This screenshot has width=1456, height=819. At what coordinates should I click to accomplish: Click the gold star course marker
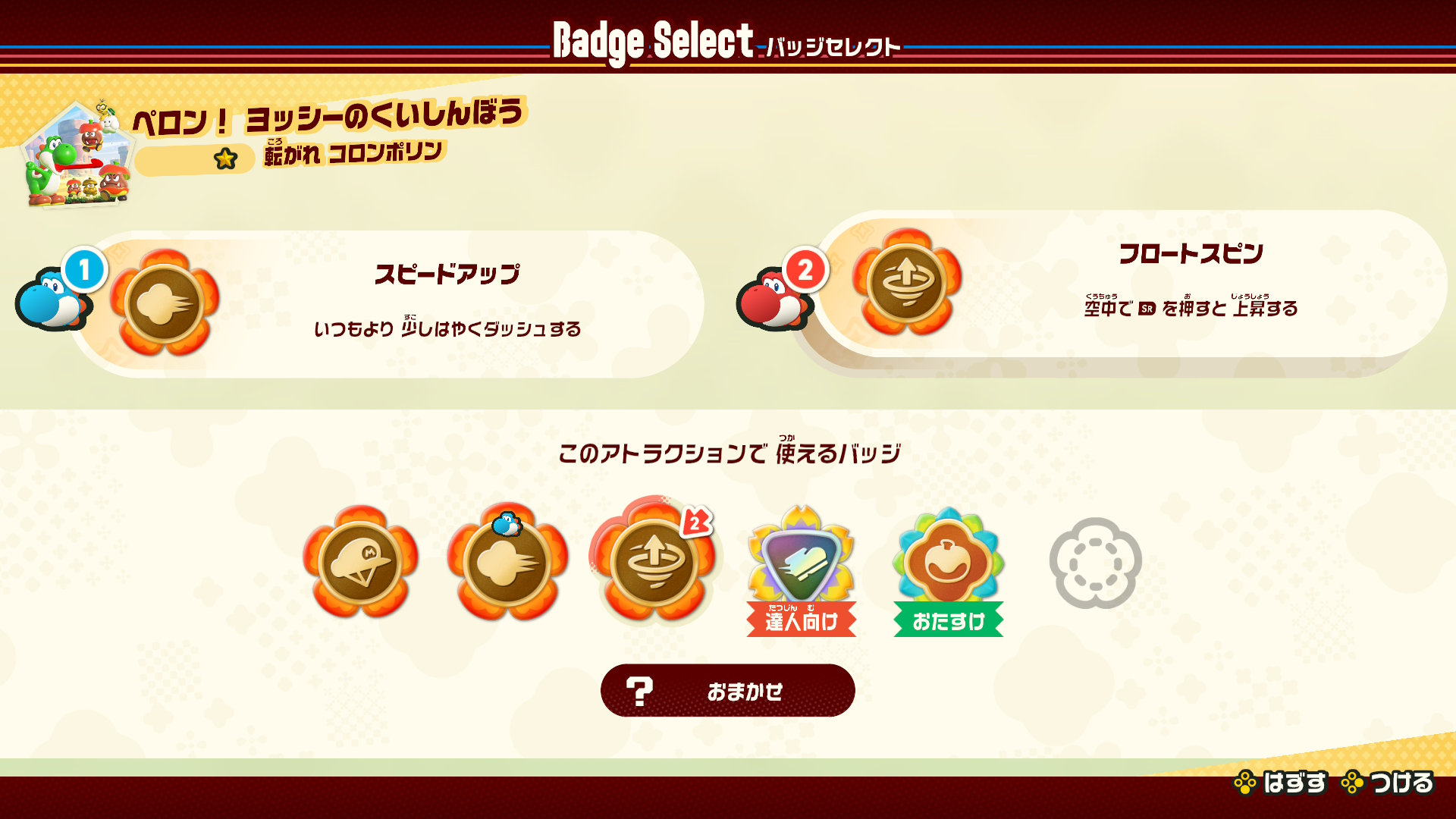(x=225, y=158)
